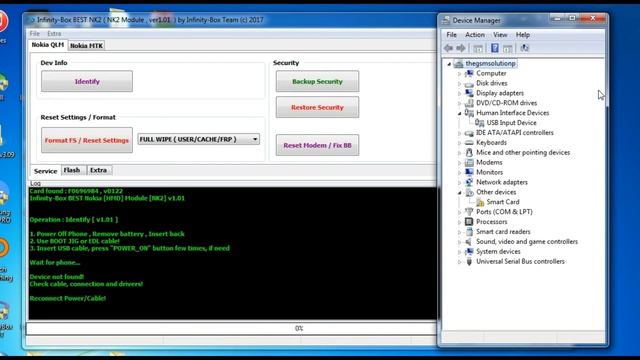Image resolution: width=640 pixels, height=360 pixels.
Task: Select the USB Input Device entry
Action: pos(511,122)
